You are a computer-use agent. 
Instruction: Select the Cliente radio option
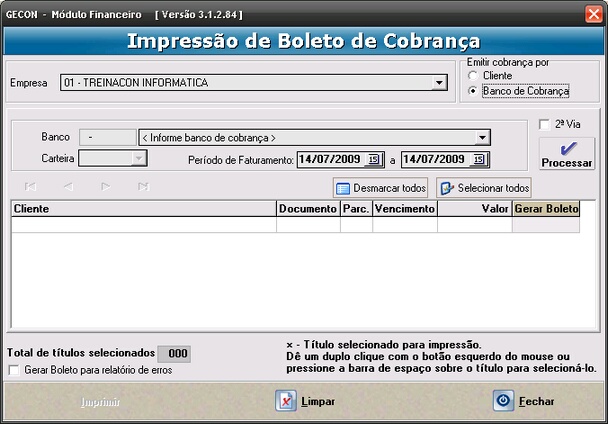coord(473,76)
